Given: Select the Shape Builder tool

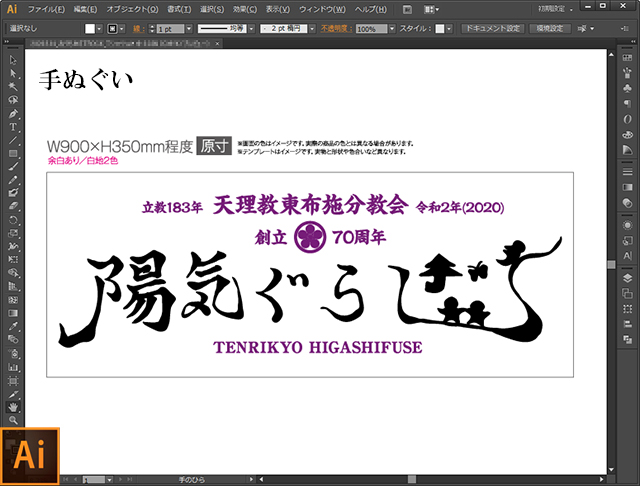Looking at the screenshot, I should pos(13,273).
